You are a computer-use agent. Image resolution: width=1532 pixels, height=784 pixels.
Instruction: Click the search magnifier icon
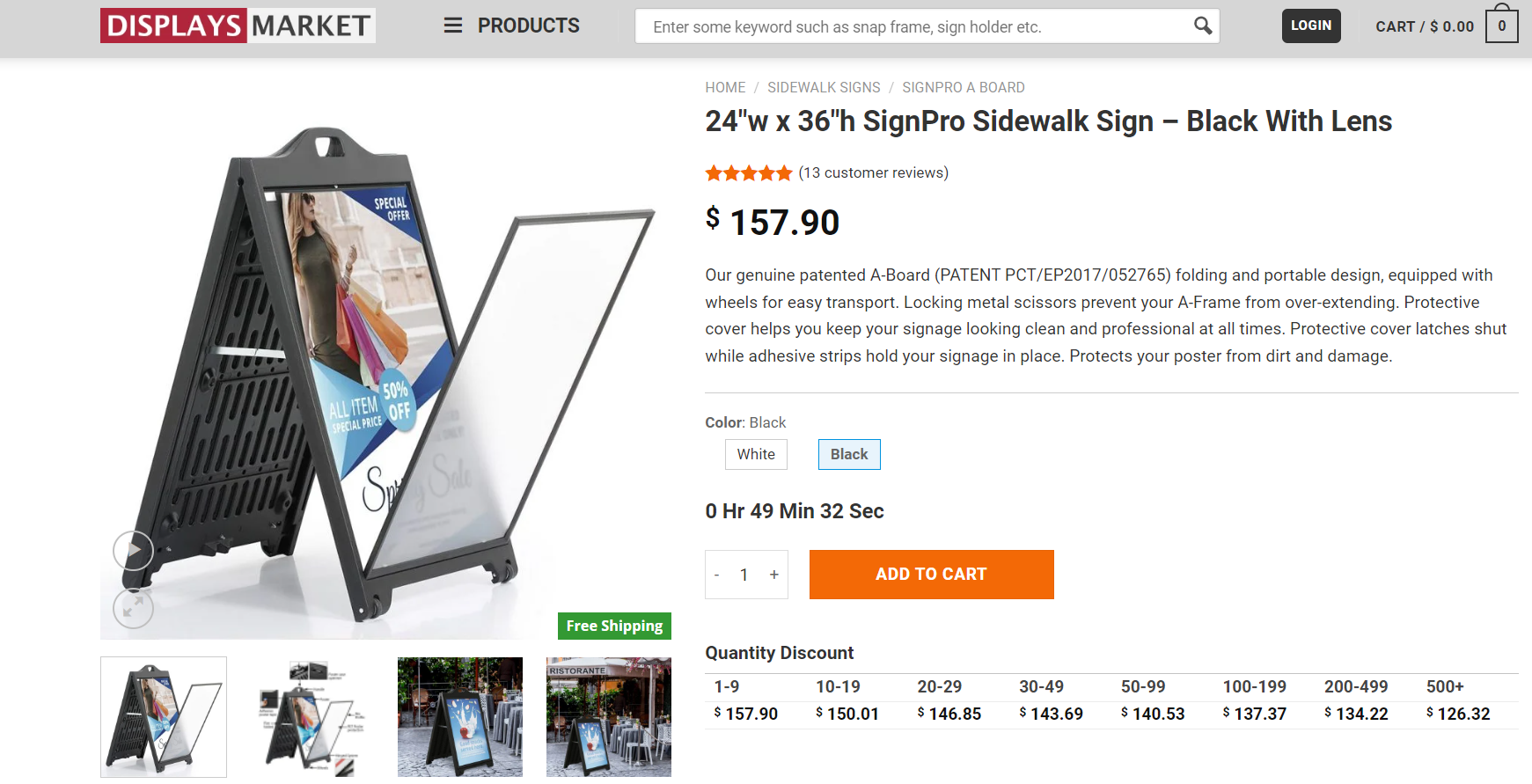pyautogui.click(x=1202, y=26)
